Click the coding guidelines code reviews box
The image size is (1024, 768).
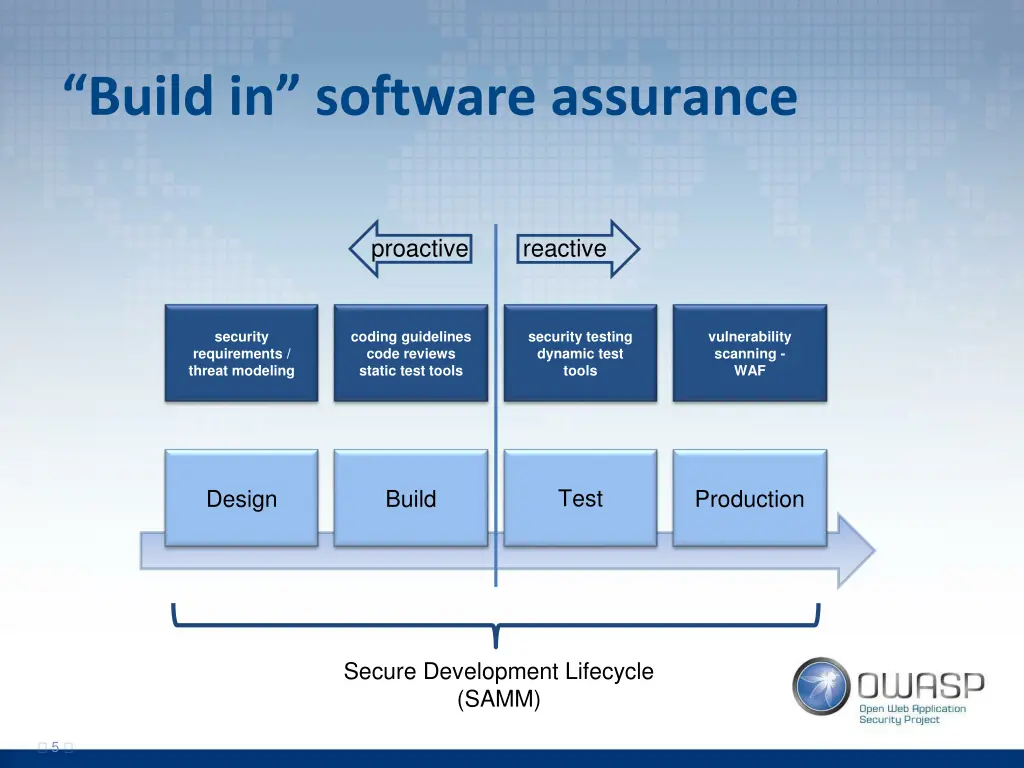point(411,353)
